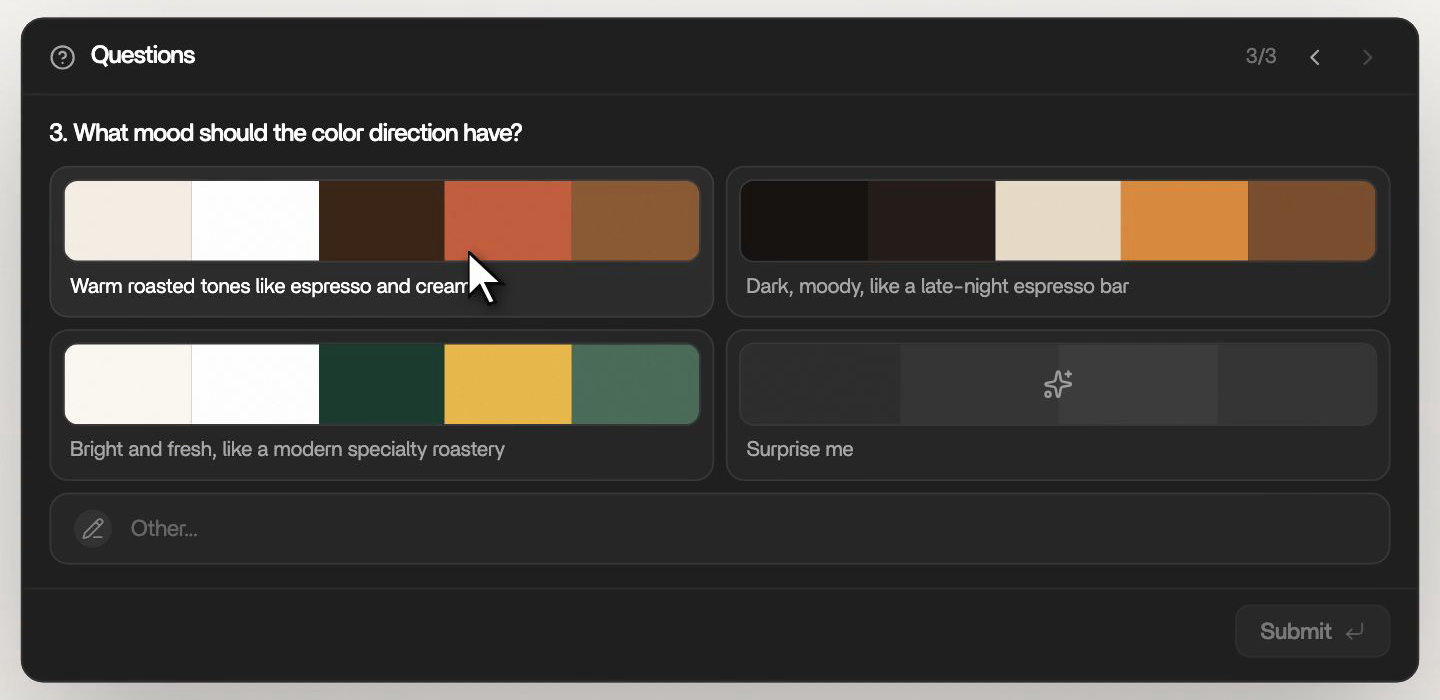This screenshot has width=1440, height=700.
Task: Go to the previous question arrow
Action: [1315, 57]
